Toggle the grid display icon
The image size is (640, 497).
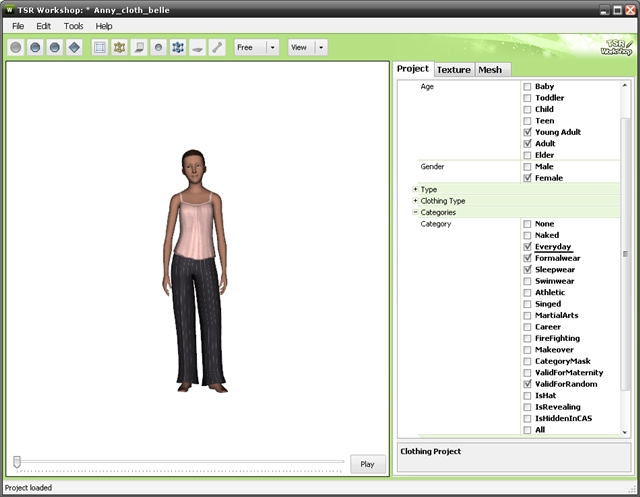click(100, 47)
